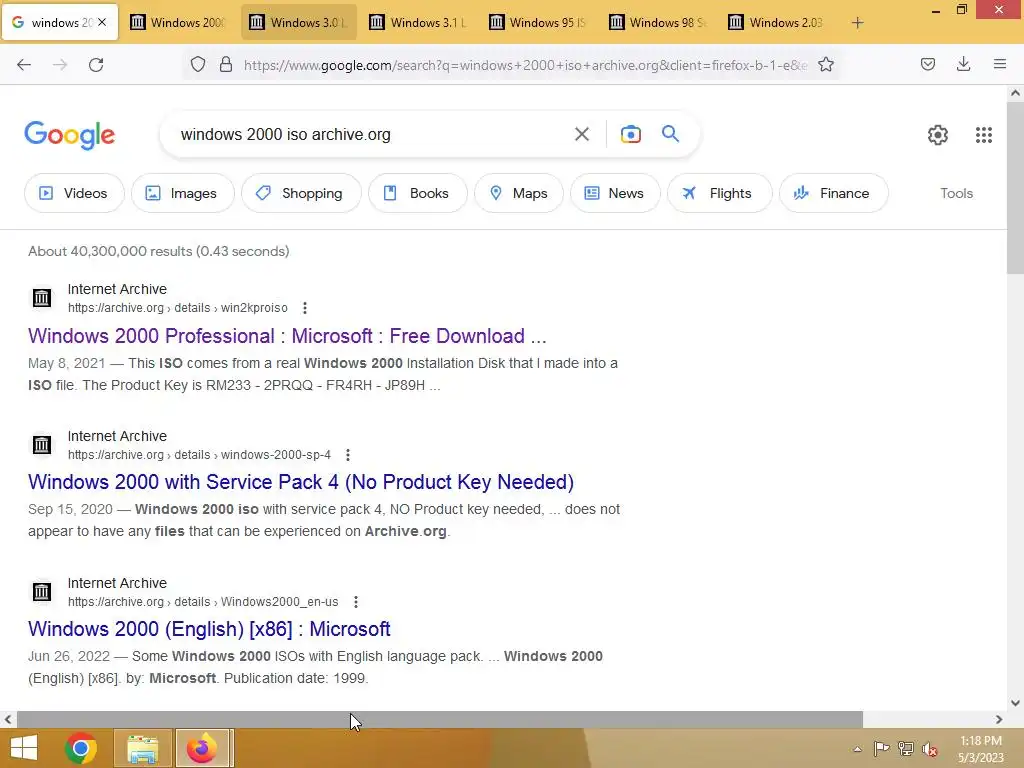The width and height of the screenshot is (1024, 768).
Task: Switch to the Windows 3.0 tab
Action: click(x=299, y=23)
